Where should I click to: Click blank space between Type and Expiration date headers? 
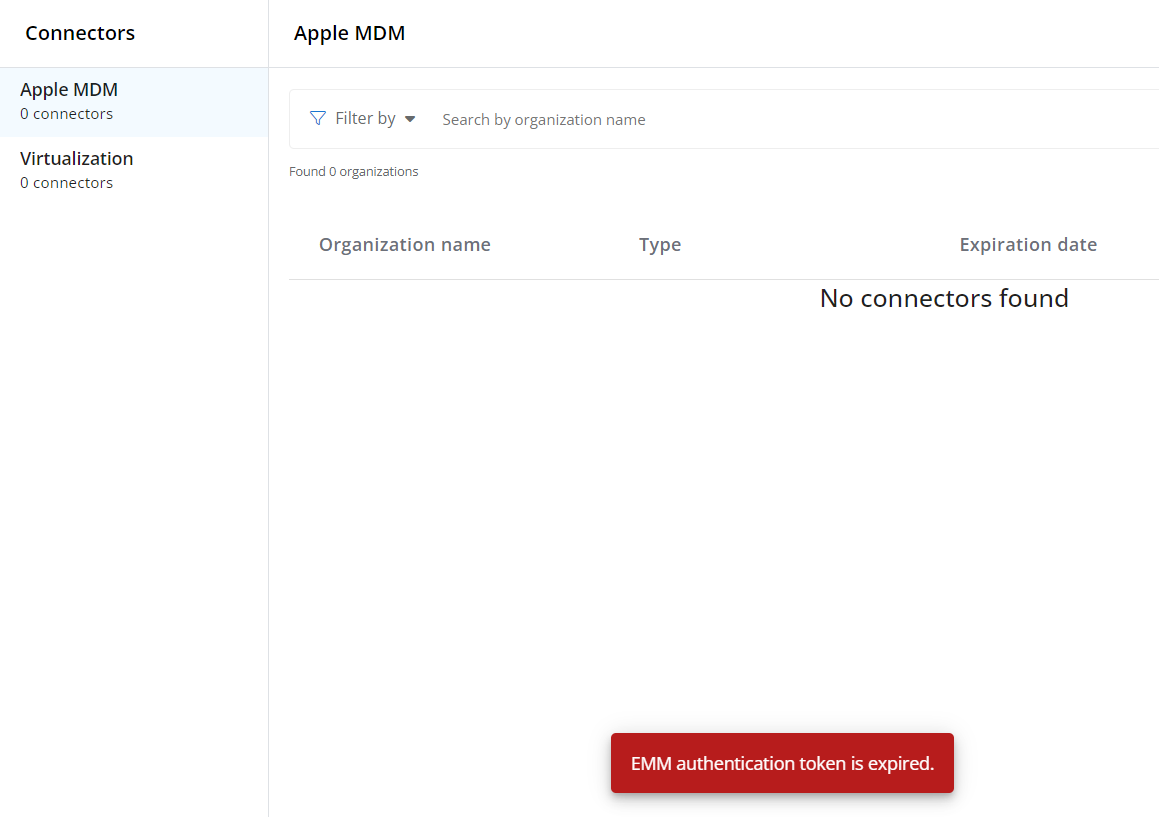820,245
